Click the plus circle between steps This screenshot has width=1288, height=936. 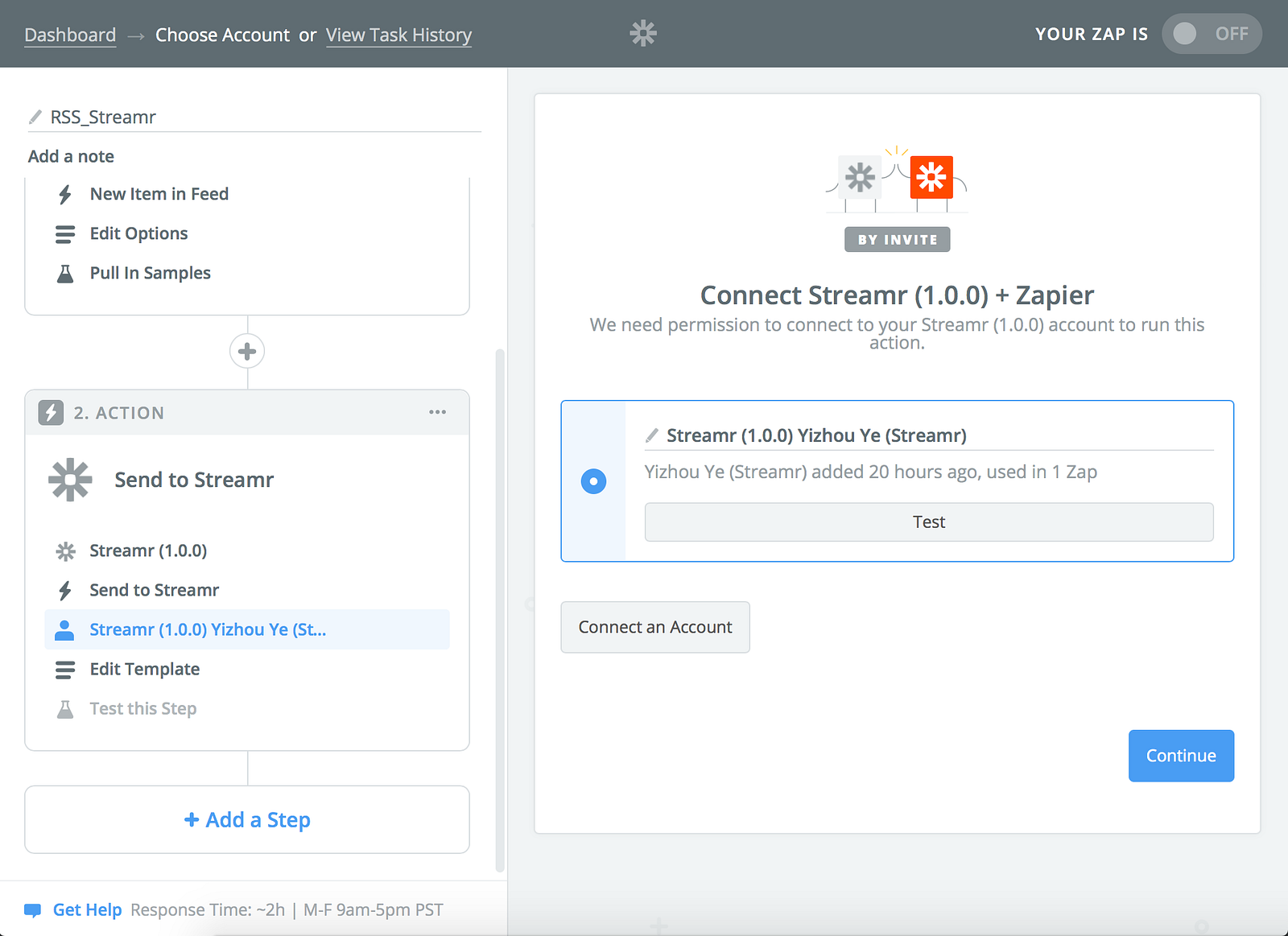coord(247,352)
